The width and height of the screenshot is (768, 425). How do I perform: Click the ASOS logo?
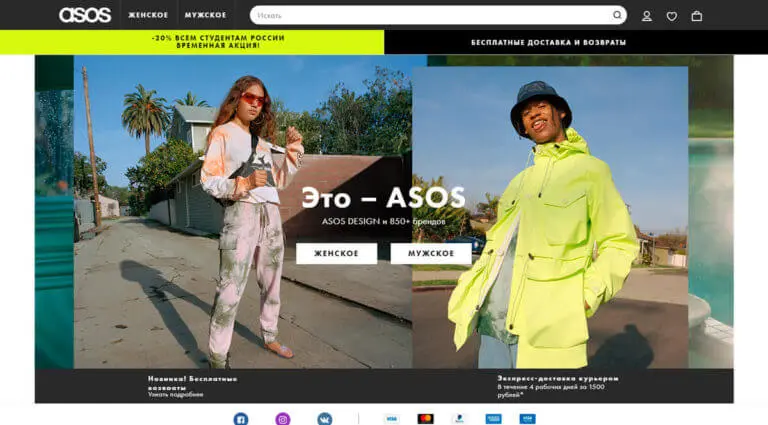click(85, 15)
